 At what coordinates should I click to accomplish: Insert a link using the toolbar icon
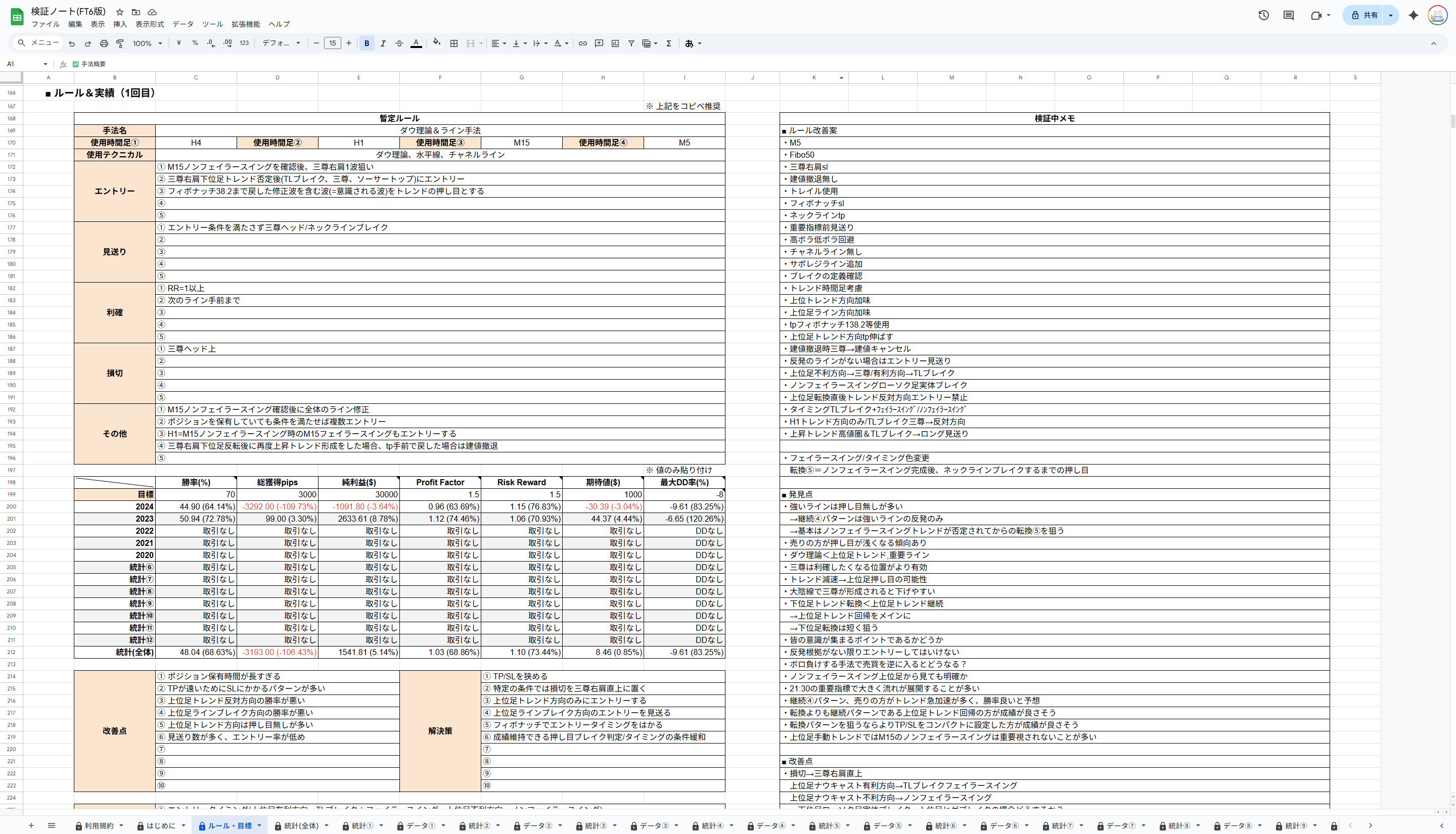pyautogui.click(x=582, y=43)
